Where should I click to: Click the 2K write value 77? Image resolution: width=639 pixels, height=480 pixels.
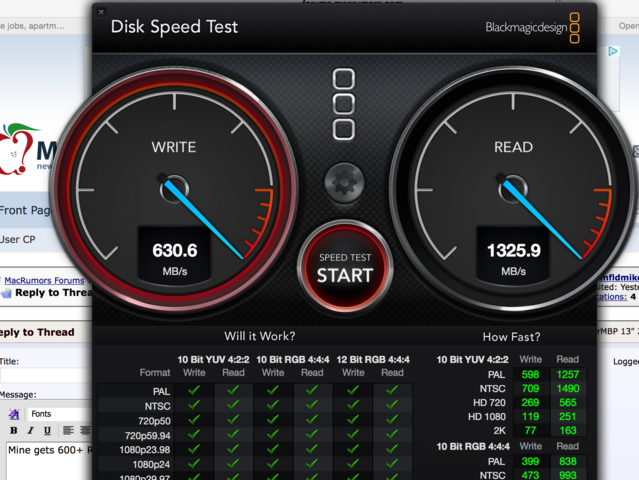[530, 430]
